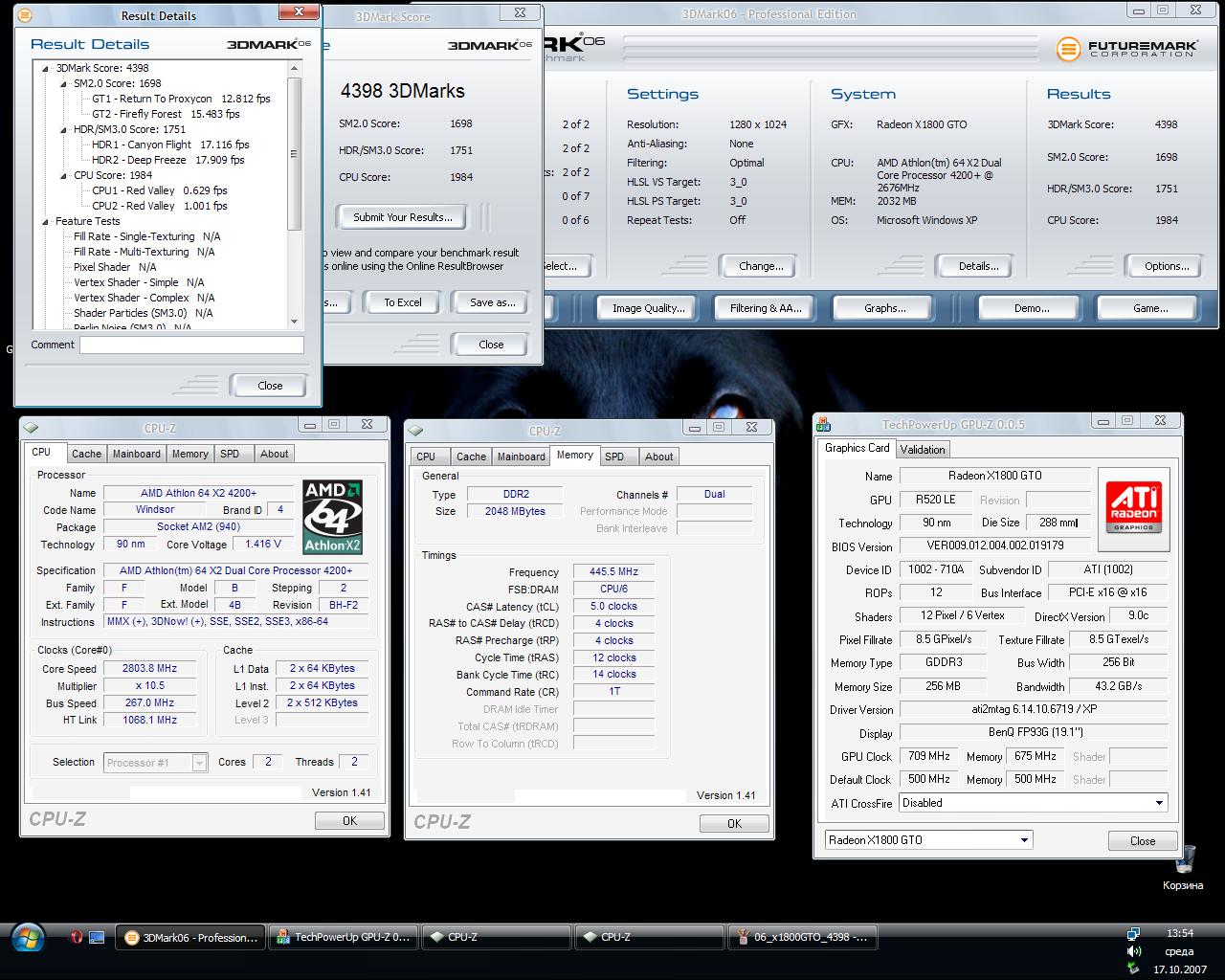
Task: Open About tab in left CPU-Z window
Action: click(275, 454)
